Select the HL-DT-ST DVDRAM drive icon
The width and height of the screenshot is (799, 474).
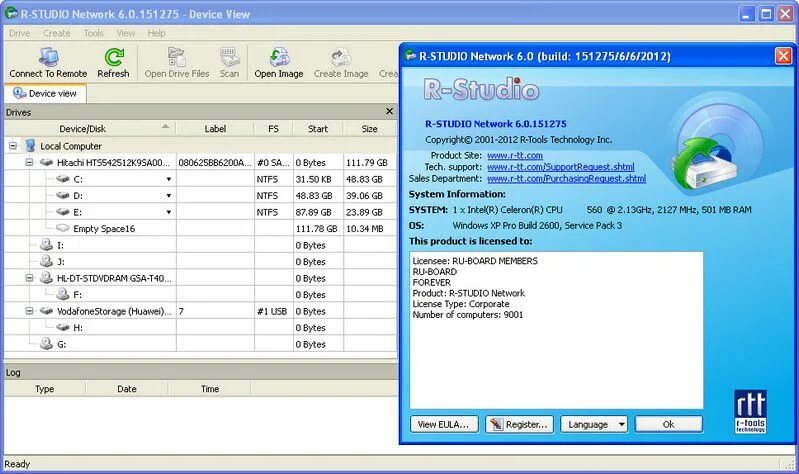click(x=46, y=277)
